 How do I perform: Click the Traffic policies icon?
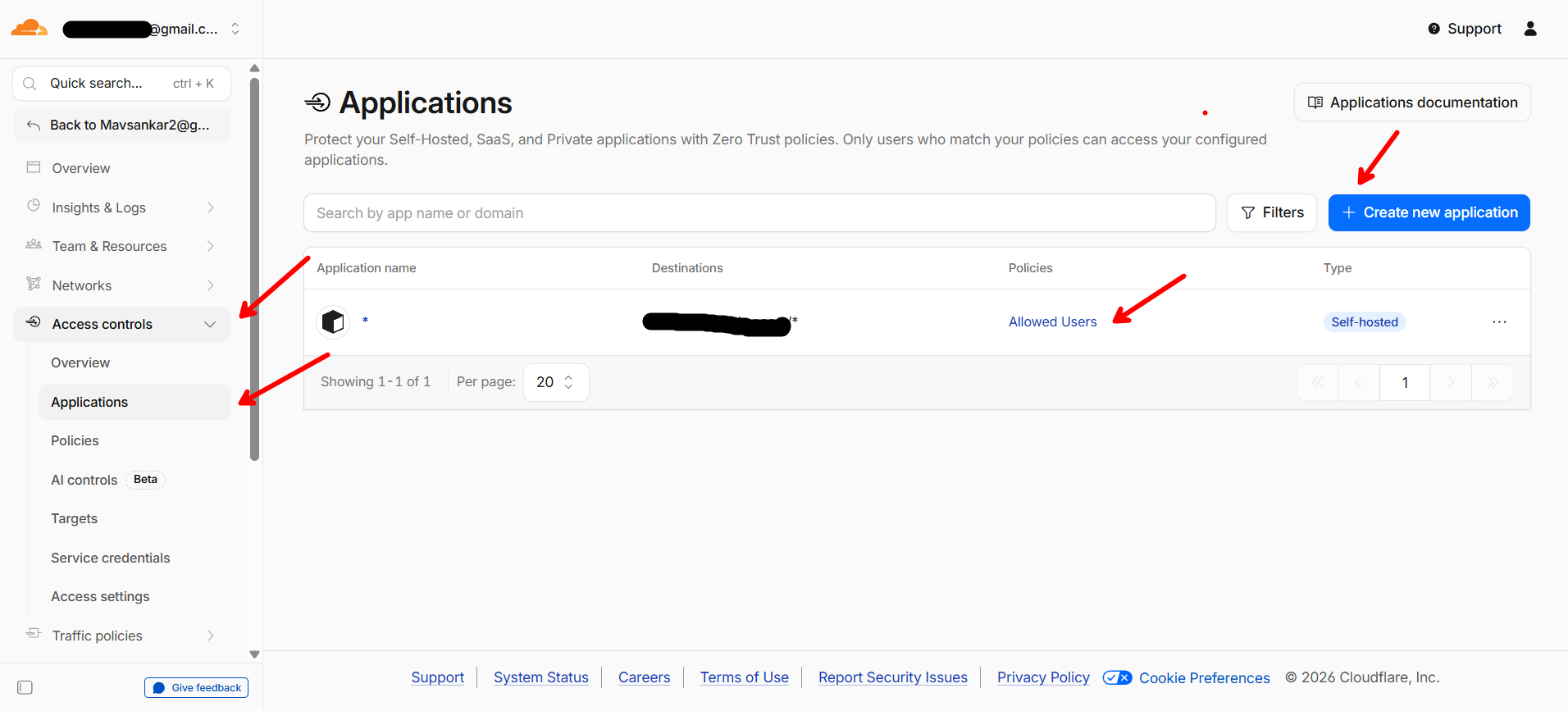coord(34,634)
